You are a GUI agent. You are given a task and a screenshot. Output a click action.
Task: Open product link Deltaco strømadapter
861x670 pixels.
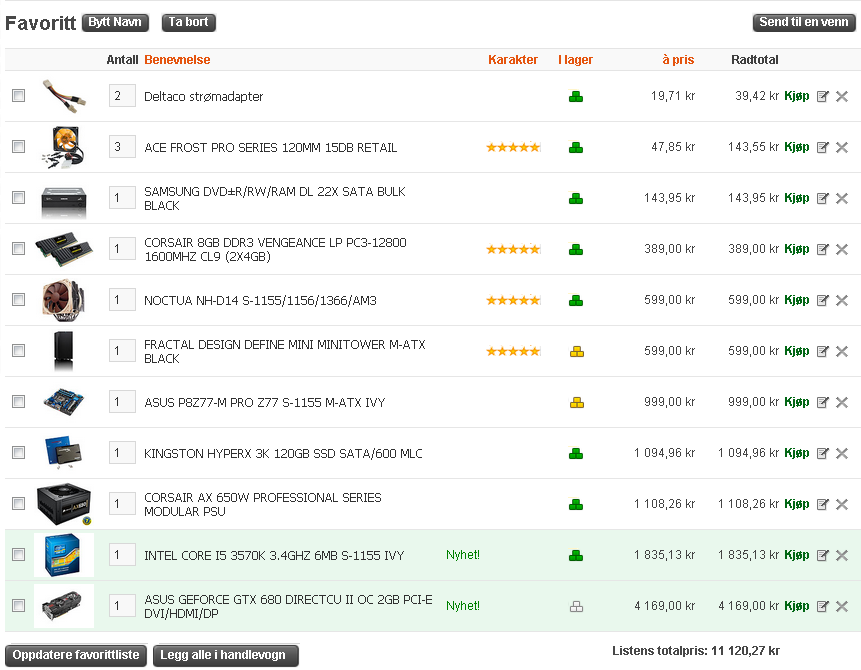click(x=204, y=97)
